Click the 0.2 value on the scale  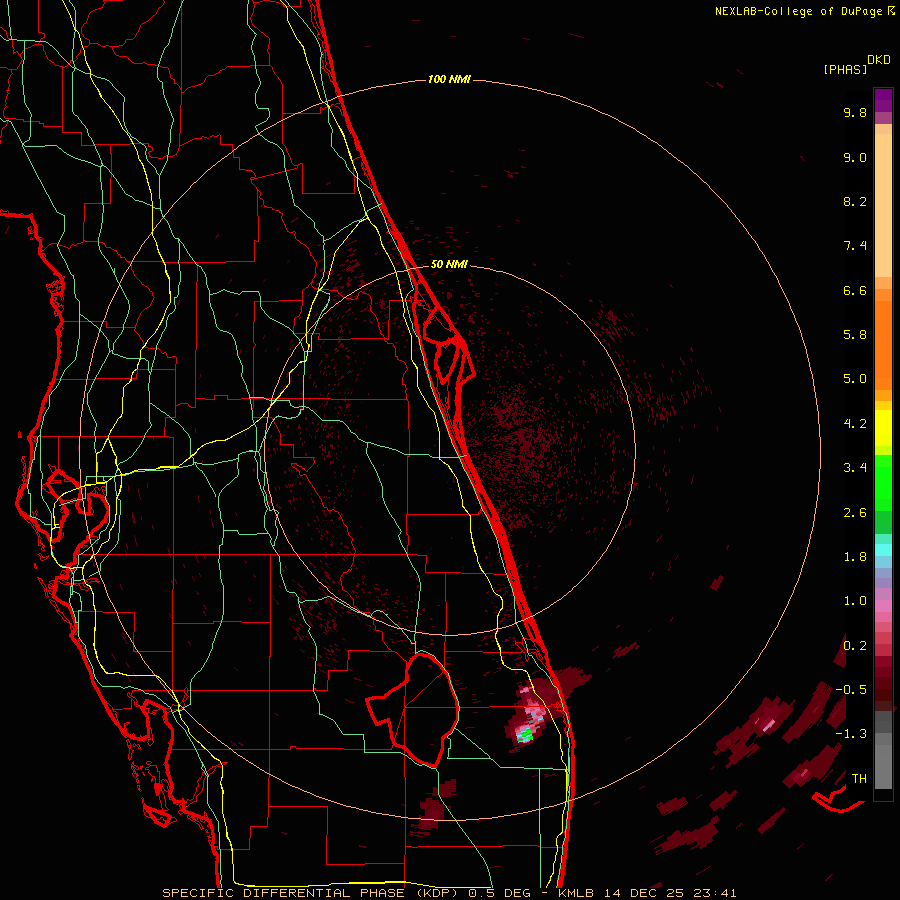click(855, 646)
